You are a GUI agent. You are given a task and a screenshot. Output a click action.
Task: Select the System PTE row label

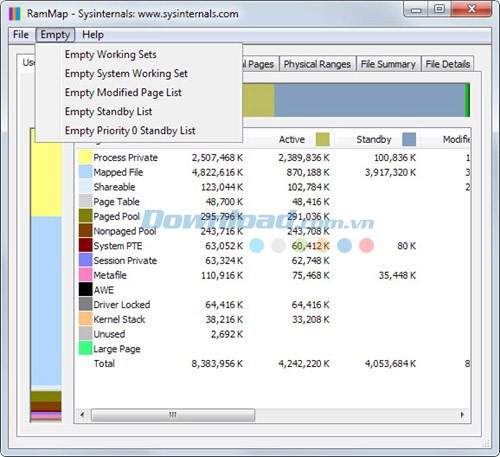click(x=118, y=246)
